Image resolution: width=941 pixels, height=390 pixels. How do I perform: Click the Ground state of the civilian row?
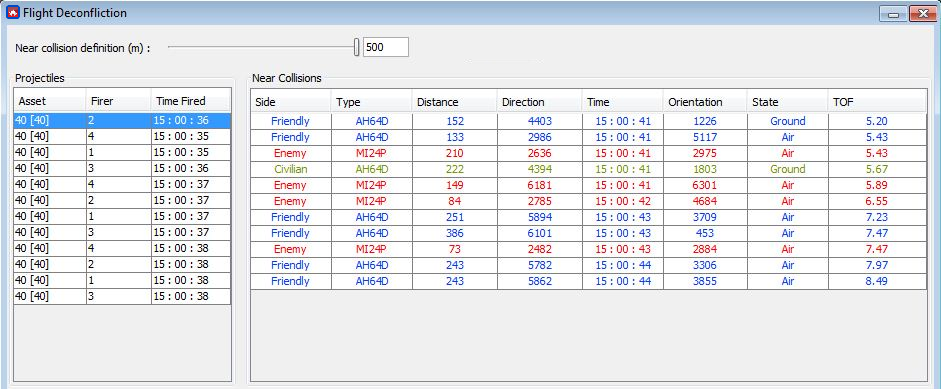[788, 169]
